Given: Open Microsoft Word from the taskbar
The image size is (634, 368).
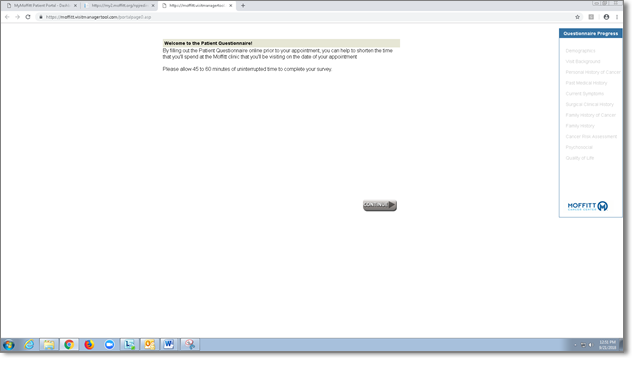Looking at the screenshot, I should tap(169, 345).
